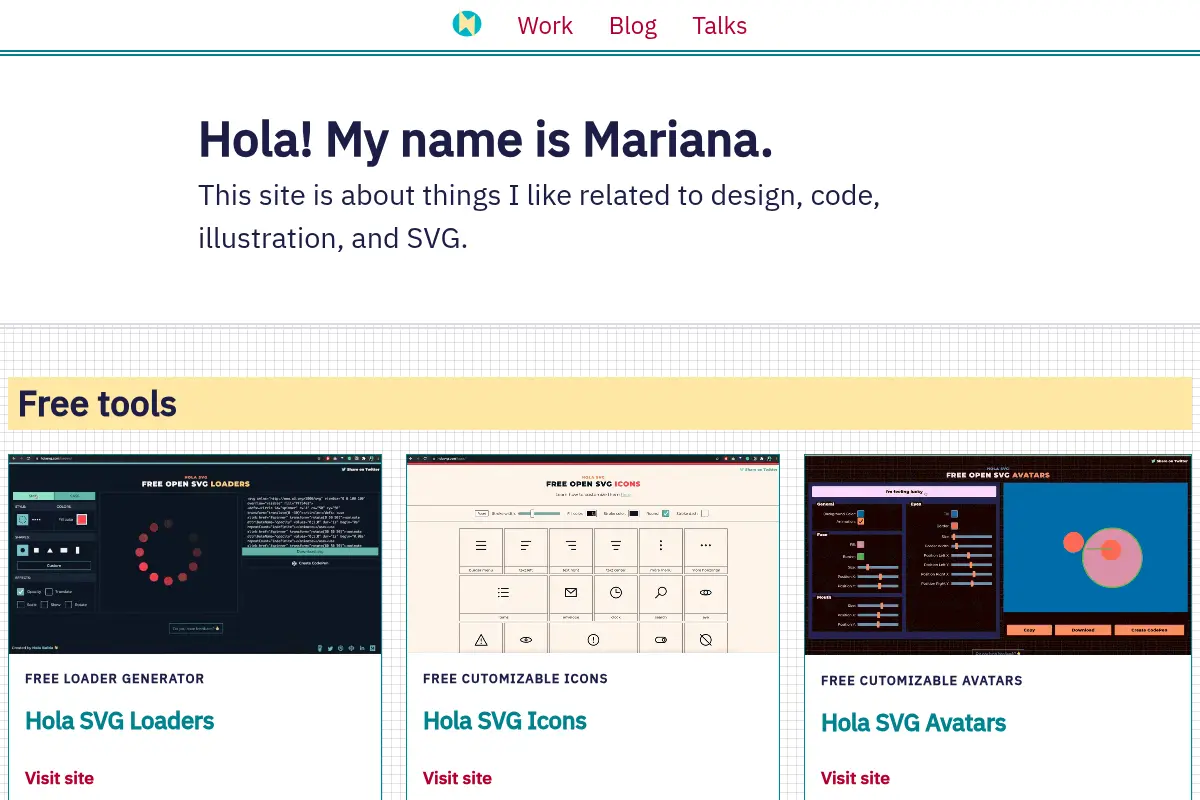This screenshot has height=800, width=1200.
Task: Click the red fill color swatch in Loaders preview
Action: [82, 519]
